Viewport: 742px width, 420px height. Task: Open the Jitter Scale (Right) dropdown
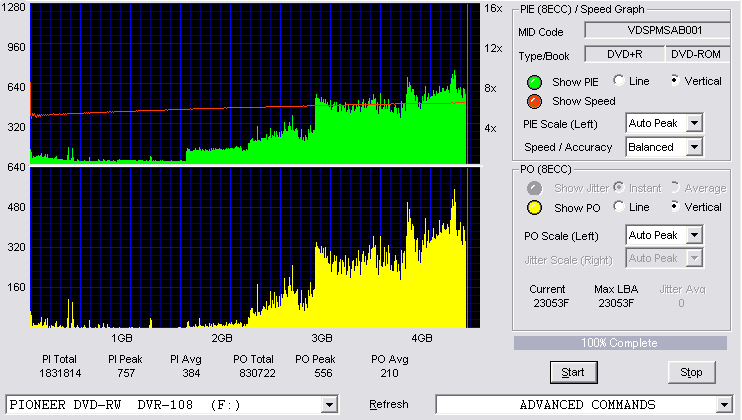click(x=694, y=258)
